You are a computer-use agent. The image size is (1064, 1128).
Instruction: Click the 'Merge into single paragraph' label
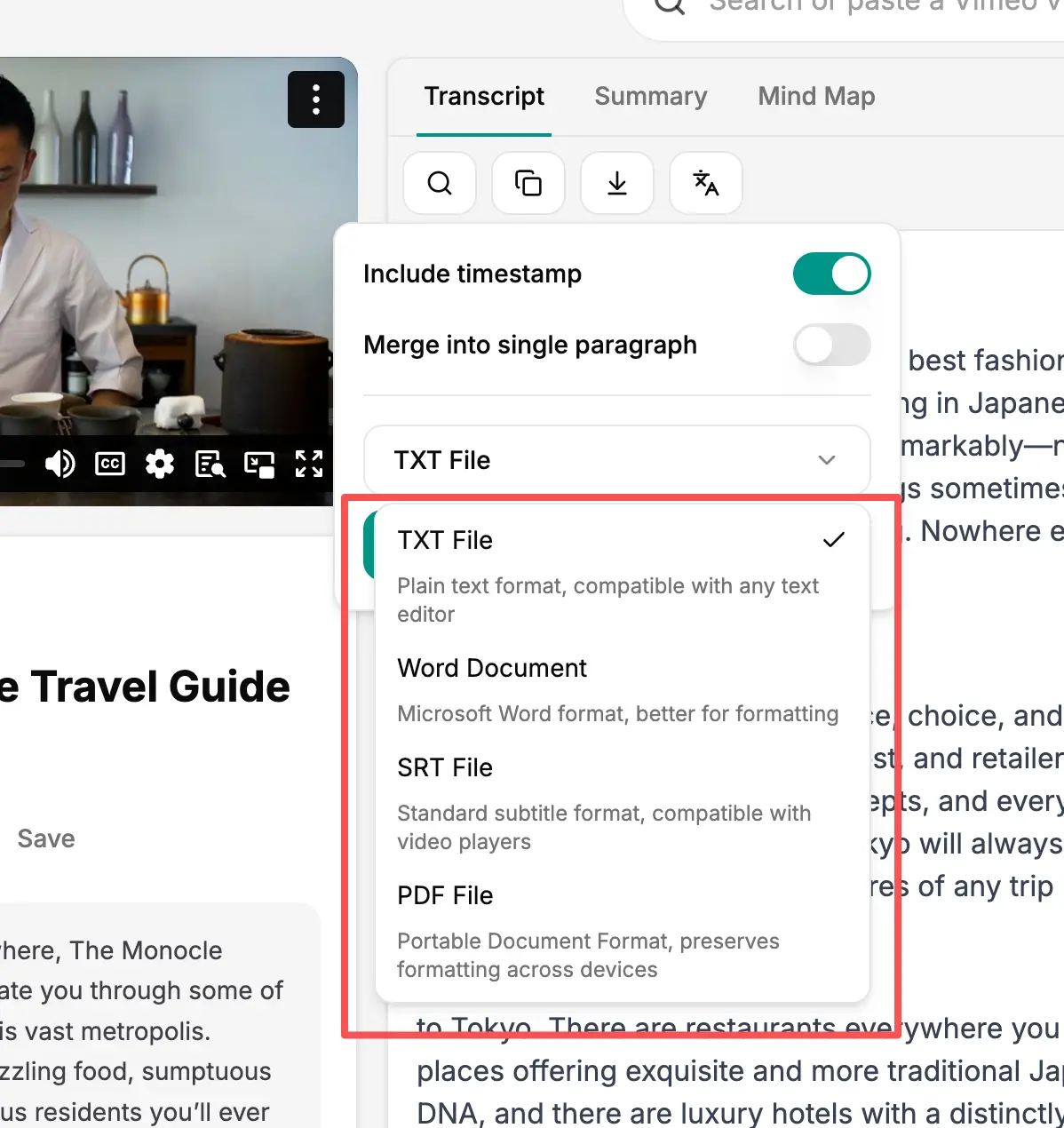[x=530, y=345]
